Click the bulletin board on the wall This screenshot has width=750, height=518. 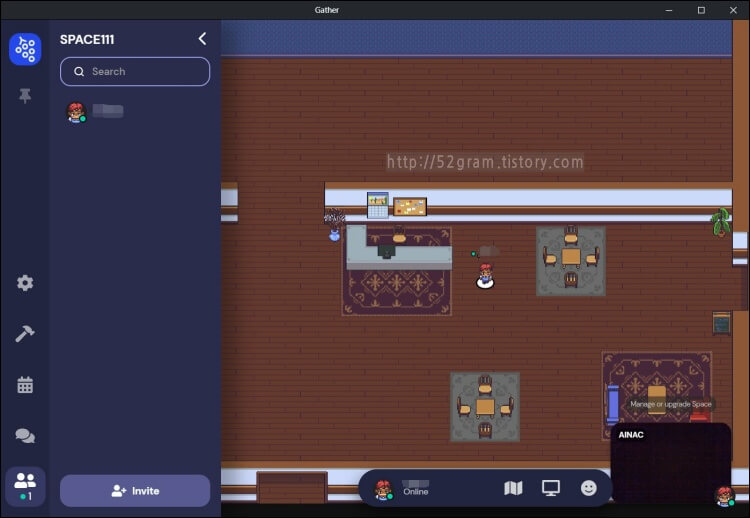[x=410, y=207]
